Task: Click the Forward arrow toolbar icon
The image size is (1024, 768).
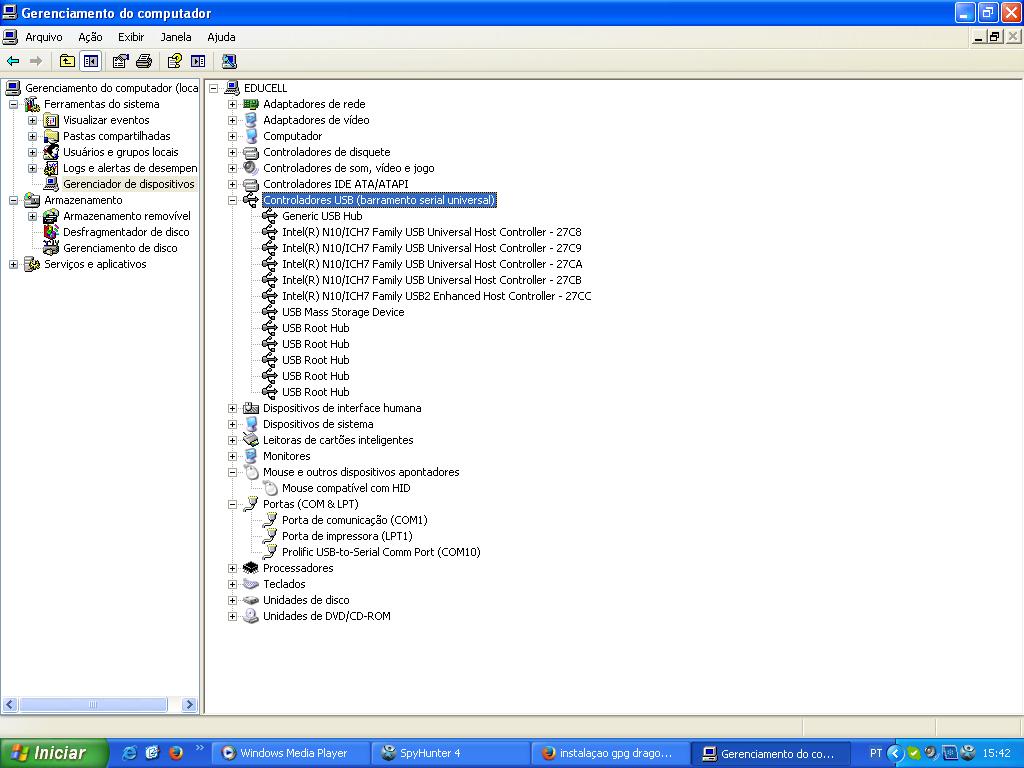Action: tap(36, 61)
